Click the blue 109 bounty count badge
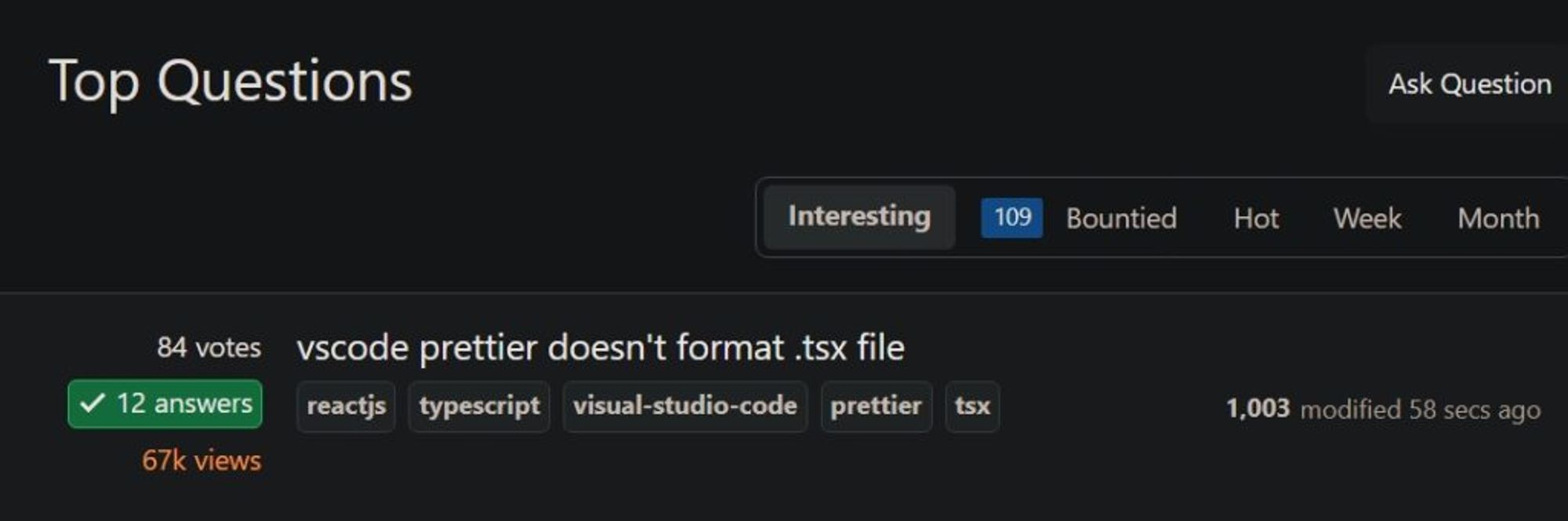1568x521 pixels. point(1011,217)
